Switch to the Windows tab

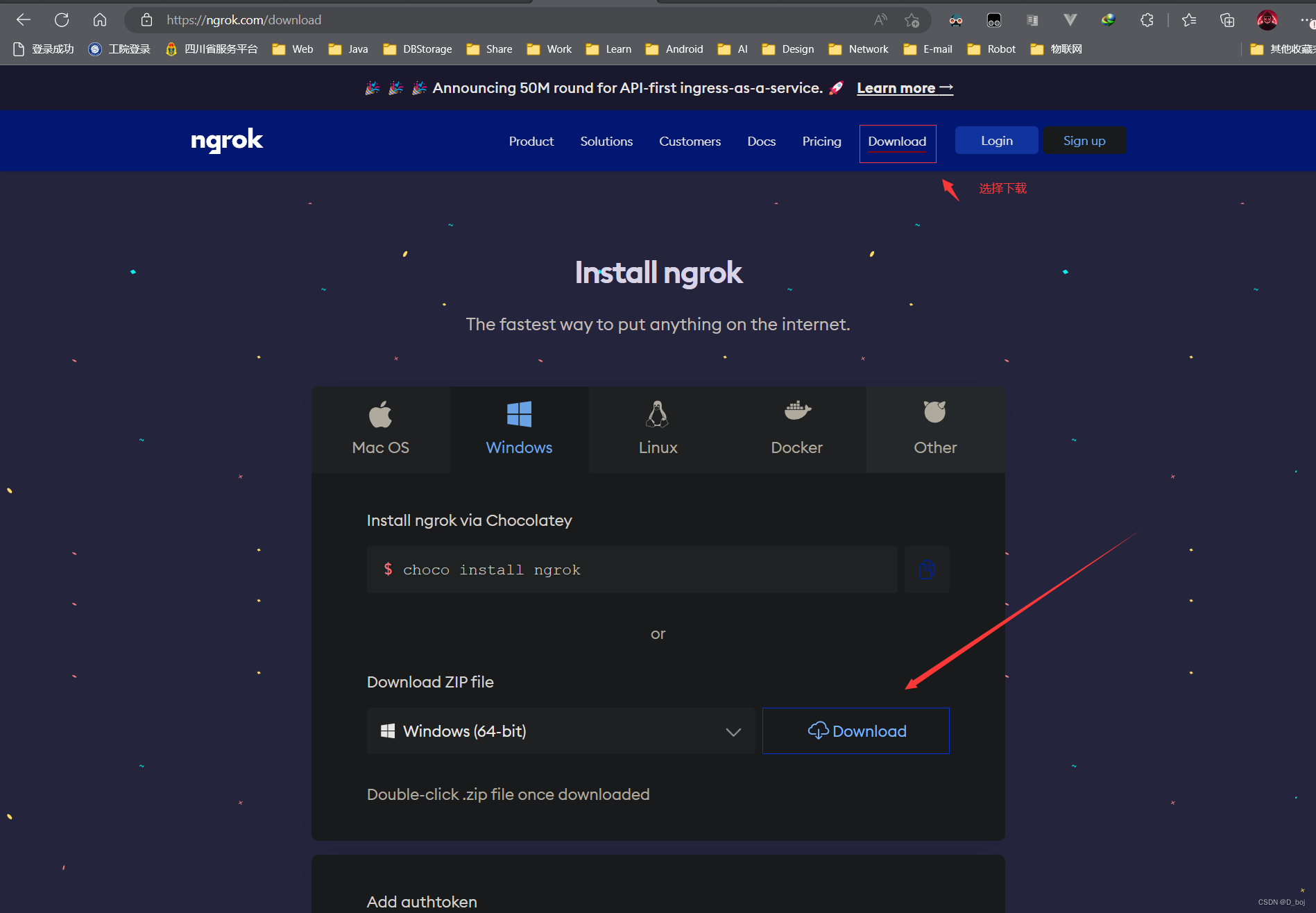pyautogui.click(x=520, y=429)
